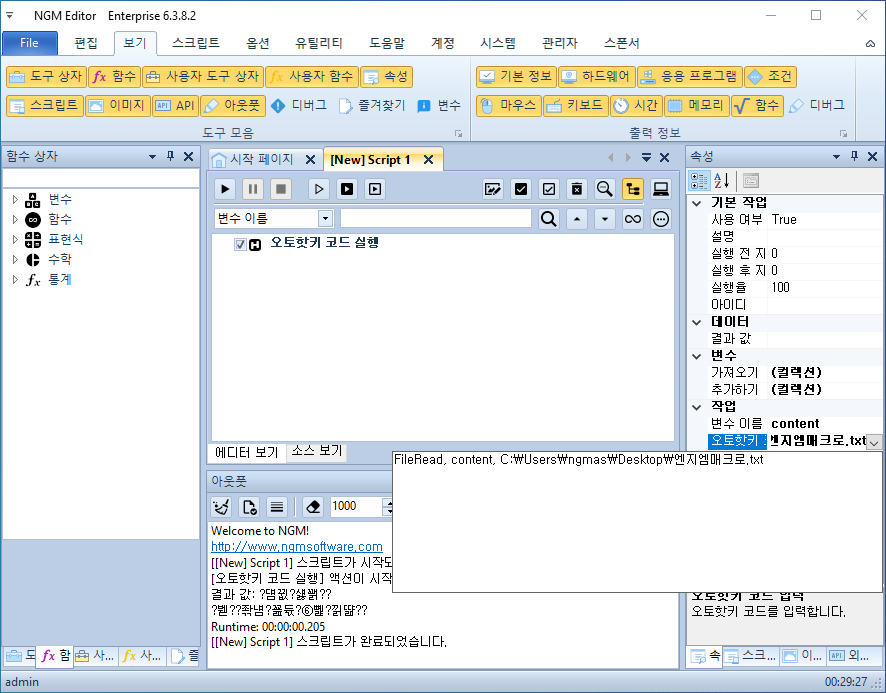Stop the running script
886x693 pixels.
281,188
